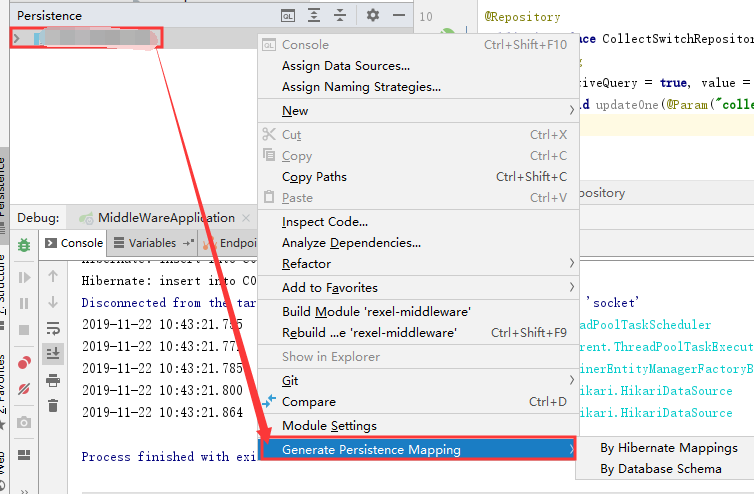
Task: Click ThreadPoolTaskScheduler log text
Action: coord(645,325)
